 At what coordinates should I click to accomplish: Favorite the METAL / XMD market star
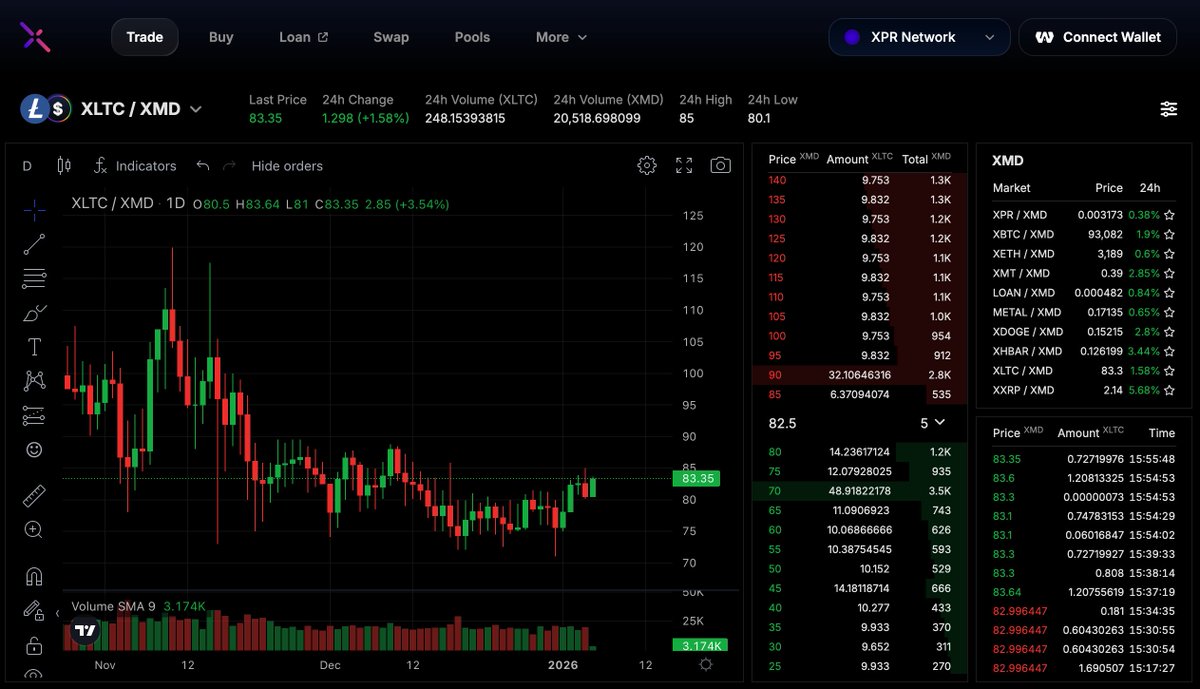tap(1169, 313)
